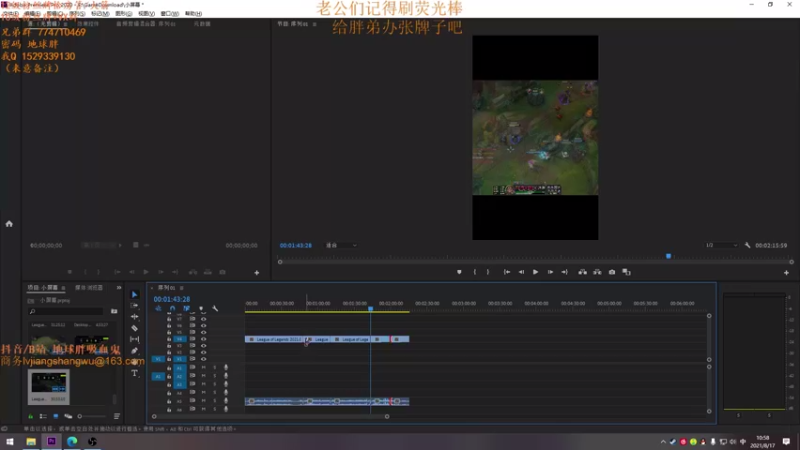
Task: Select the Selection arrow tool
Action: 135,294
